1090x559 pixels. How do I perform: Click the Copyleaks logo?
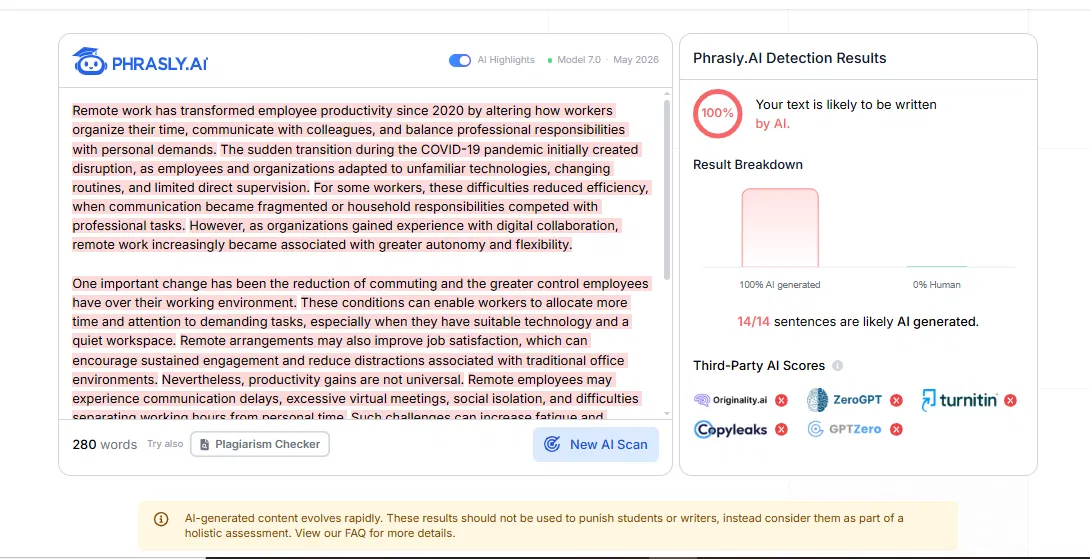click(x=731, y=429)
